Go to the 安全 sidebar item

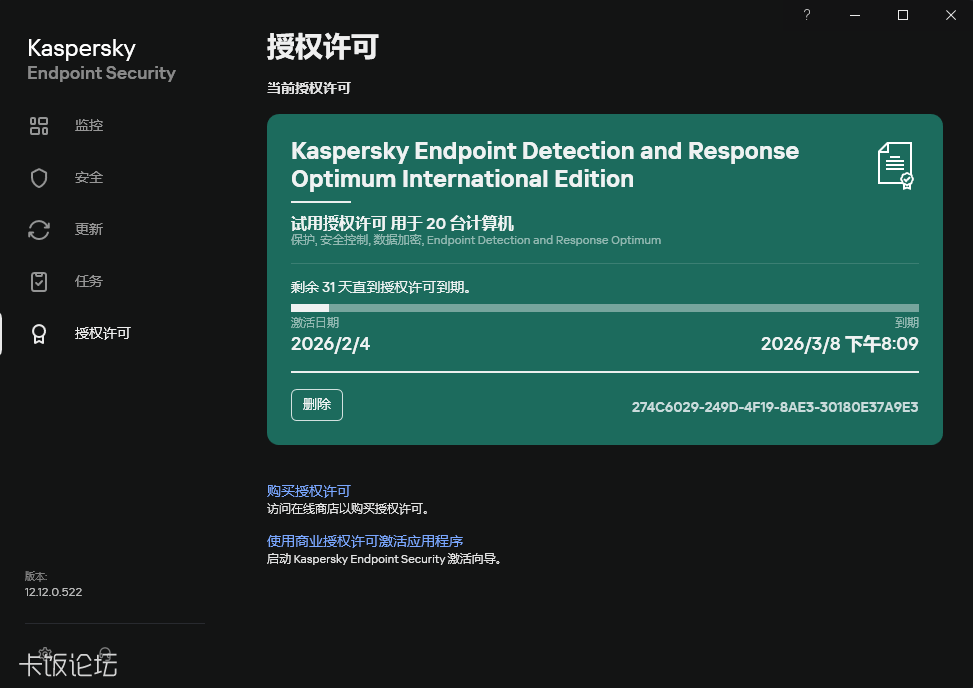pyautogui.click(x=89, y=178)
